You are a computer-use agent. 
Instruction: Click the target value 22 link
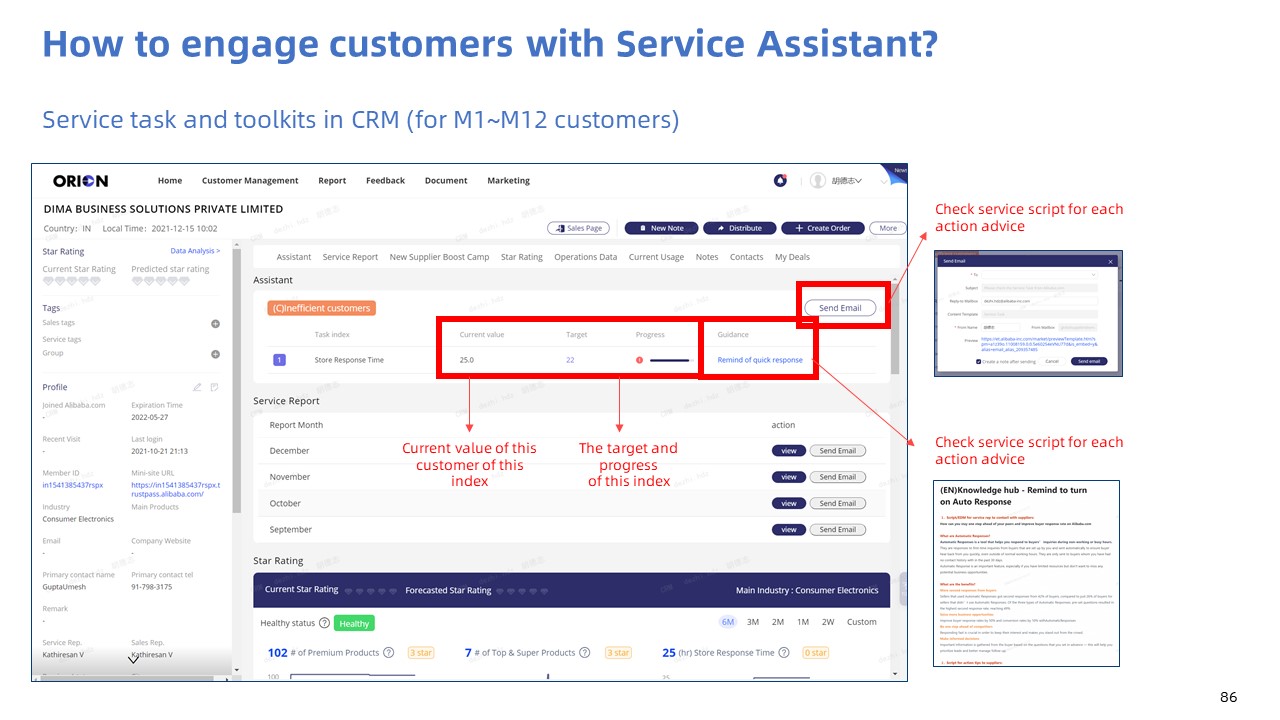pos(570,360)
